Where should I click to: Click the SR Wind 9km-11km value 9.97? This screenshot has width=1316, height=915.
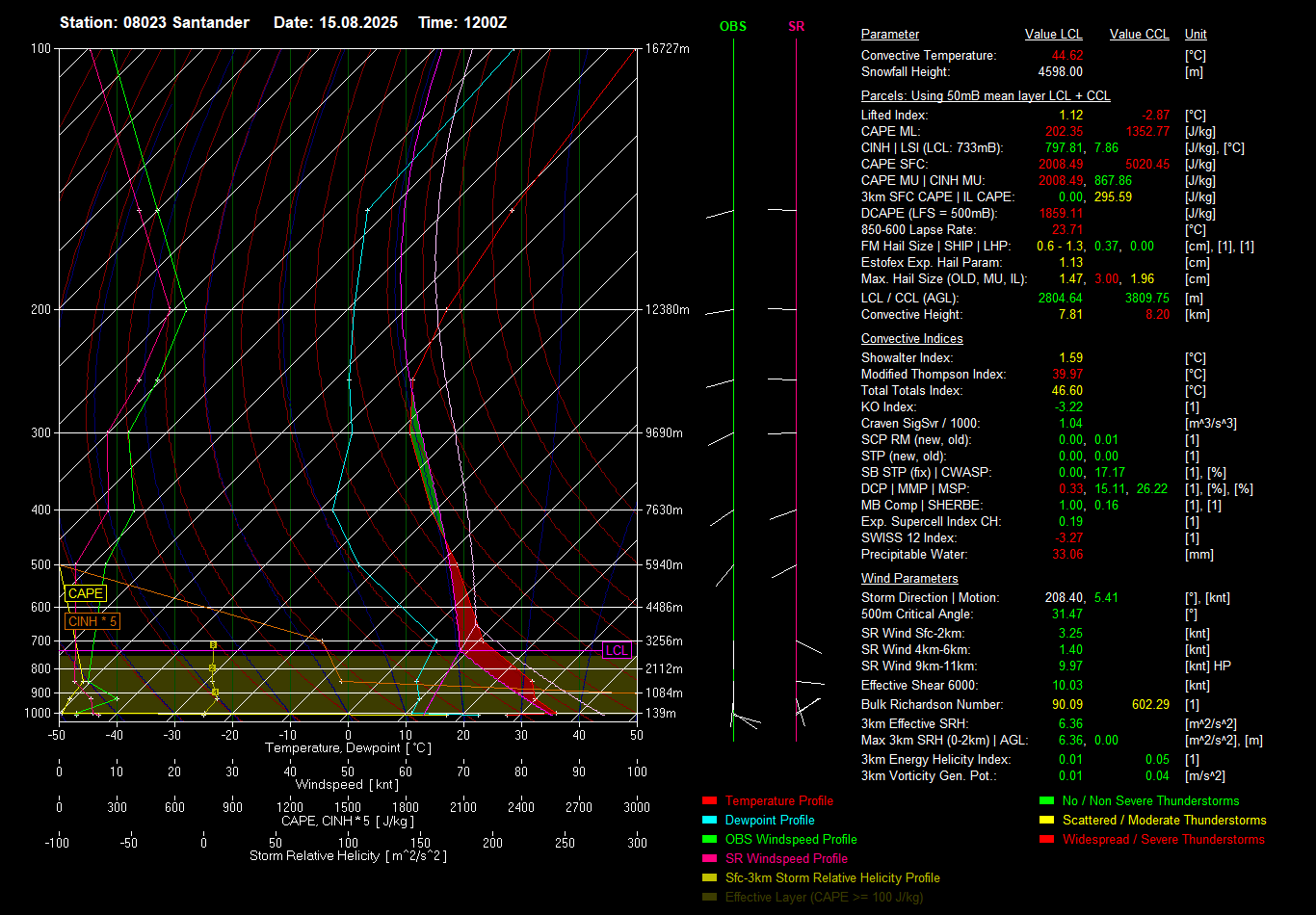point(1070,667)
